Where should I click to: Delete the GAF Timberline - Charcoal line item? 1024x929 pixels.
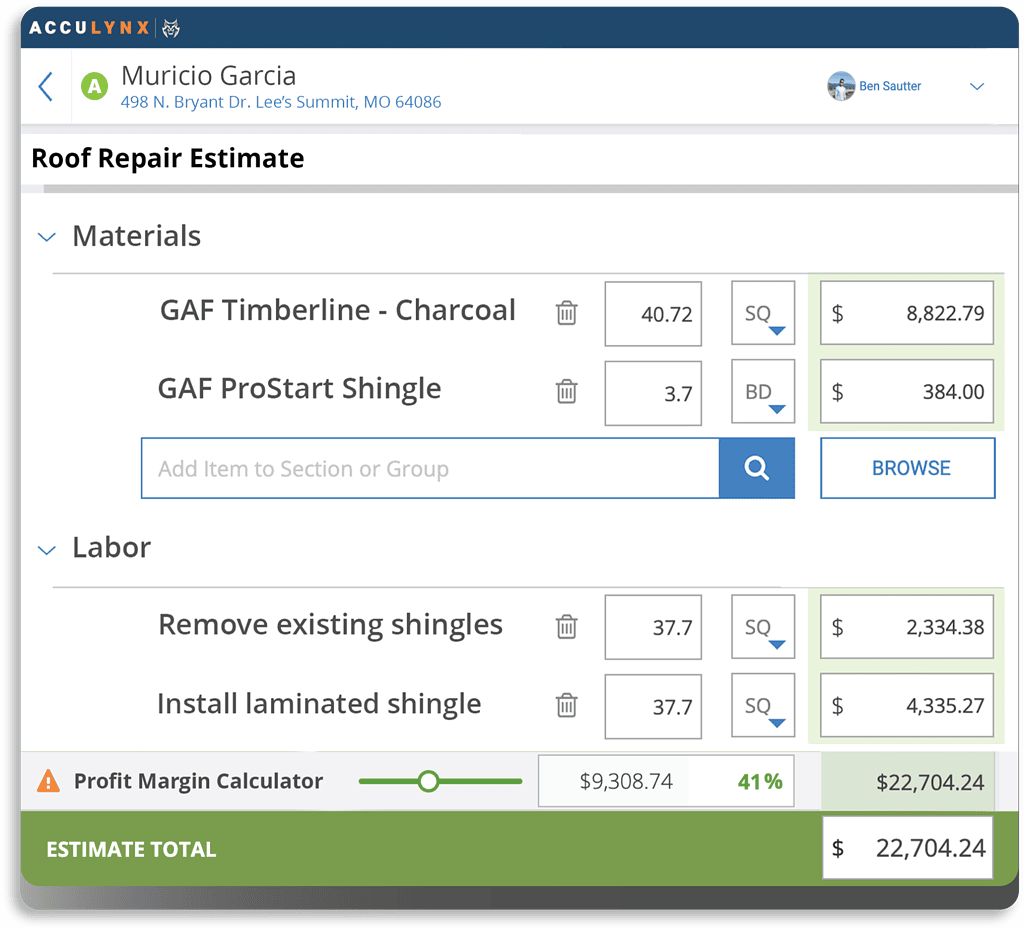coord(567,313)
